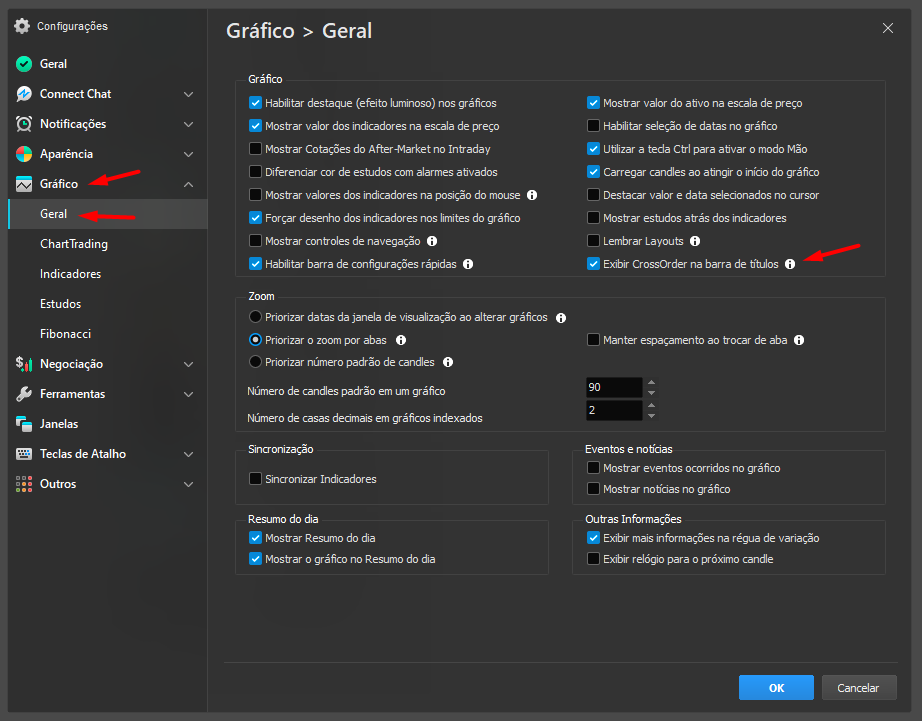The width and height of the screenshot is (922, 721).
Task: Close the Configurações dialog with X
Action: point(888,28)
